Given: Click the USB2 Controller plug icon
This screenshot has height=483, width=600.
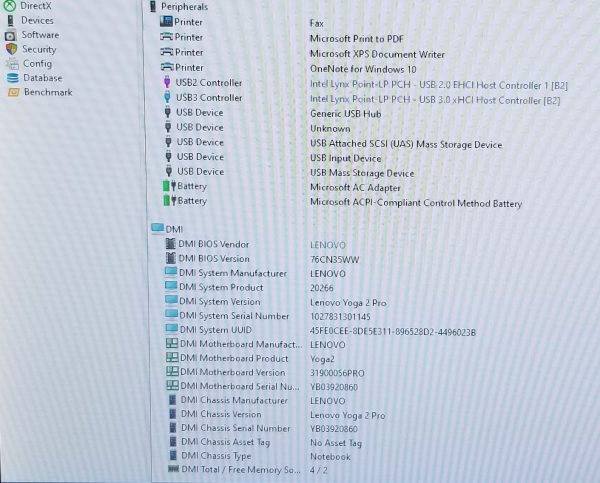Looking at the screenshot, I should pos(166,83).
